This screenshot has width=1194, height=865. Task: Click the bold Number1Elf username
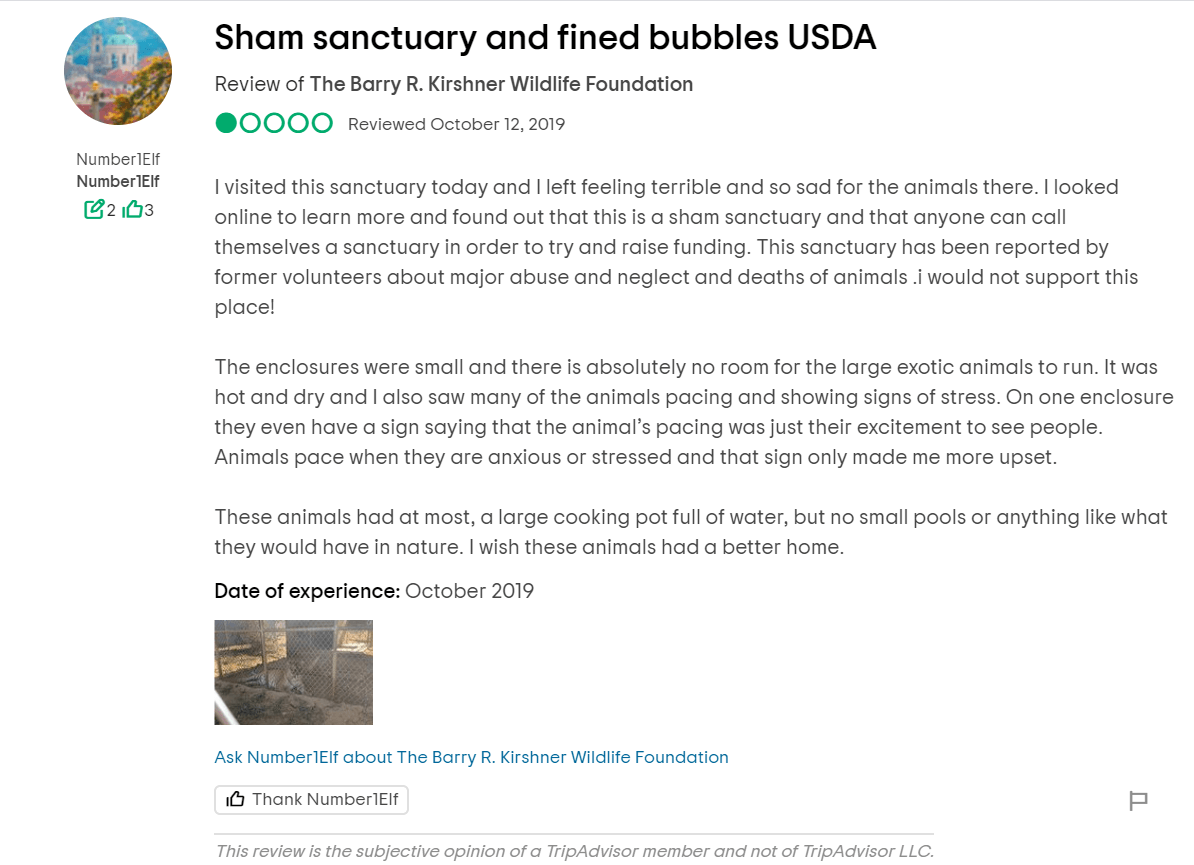point(118,181)
